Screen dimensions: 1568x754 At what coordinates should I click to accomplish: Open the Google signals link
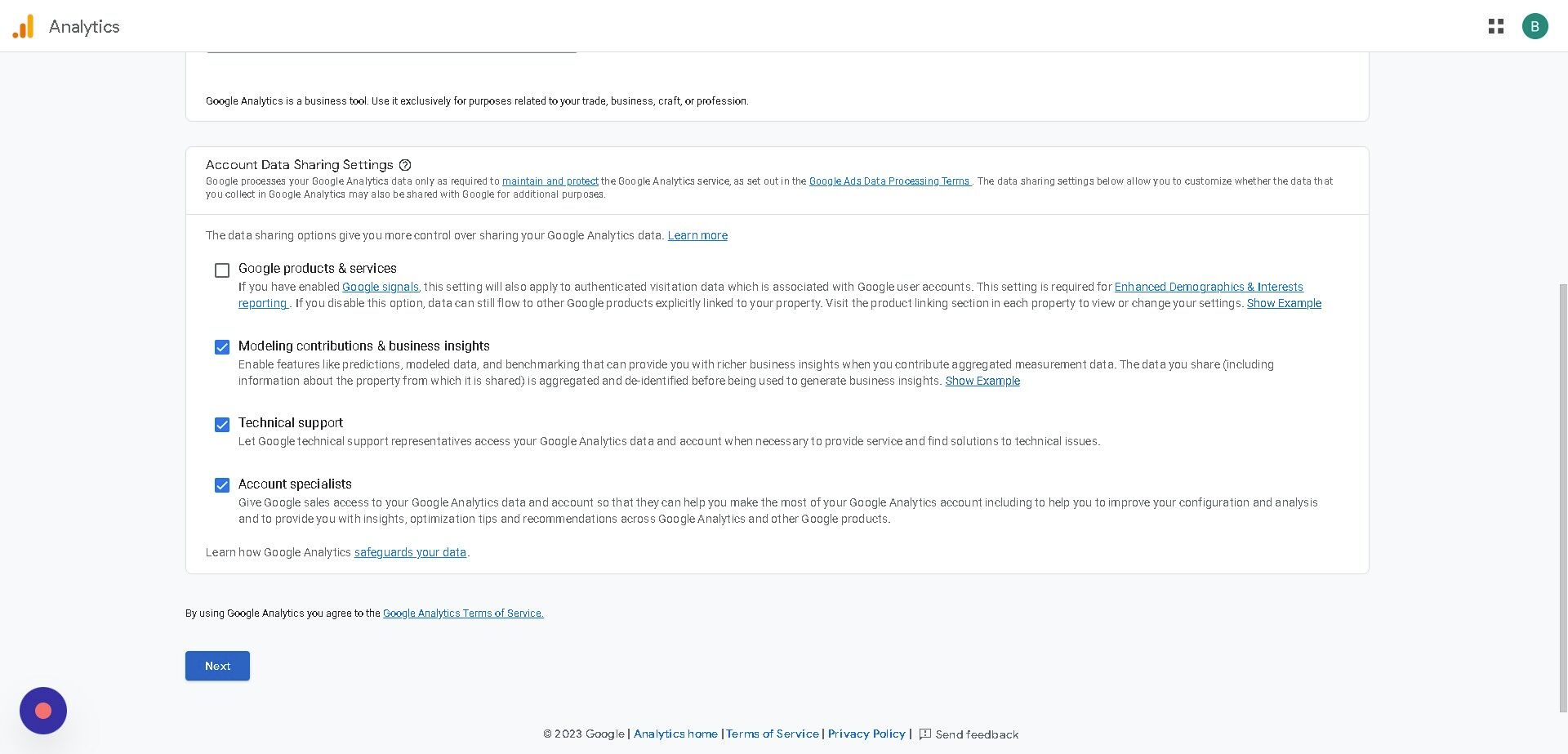pos(381,287)
